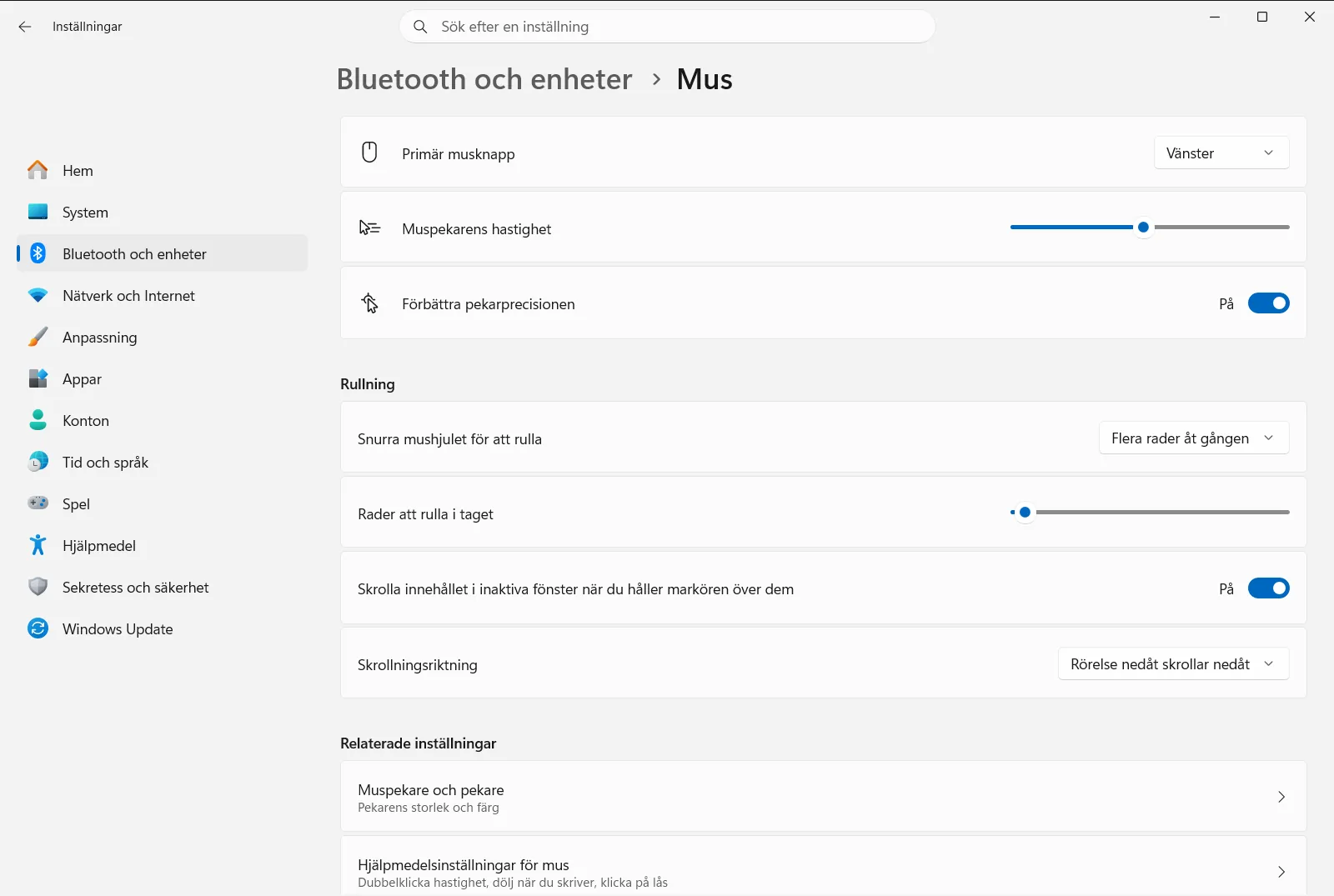The image size is (1334, 896).
Task: Click the Hjälpmedel accessibility icon
Action: point(38,545)
